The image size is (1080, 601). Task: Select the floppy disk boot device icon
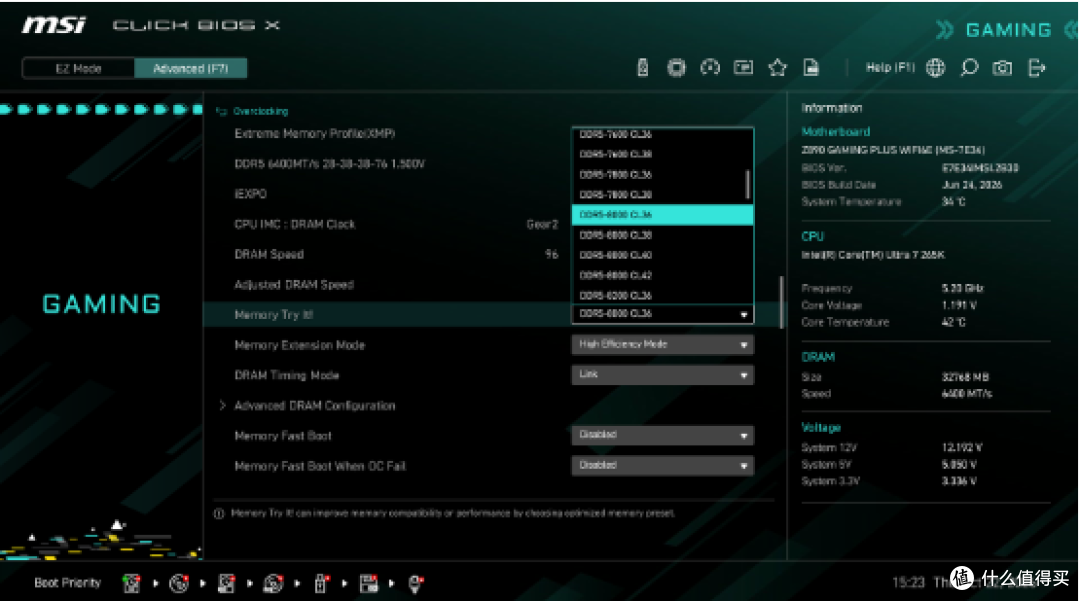tap(368, 583)
